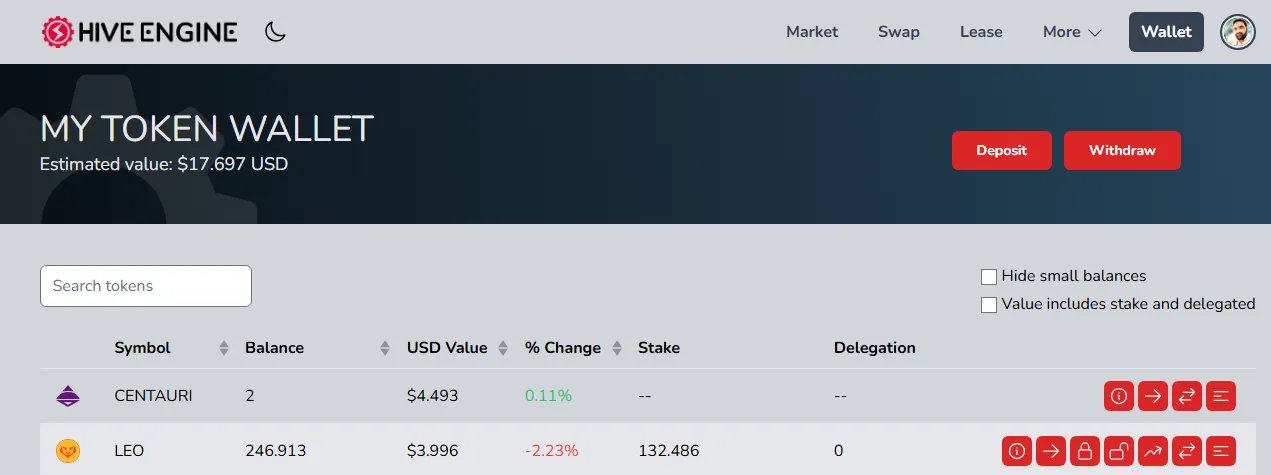1271x475 pixels.
Task: Enable Hide small balances checkbox
Action: (989, 277)
